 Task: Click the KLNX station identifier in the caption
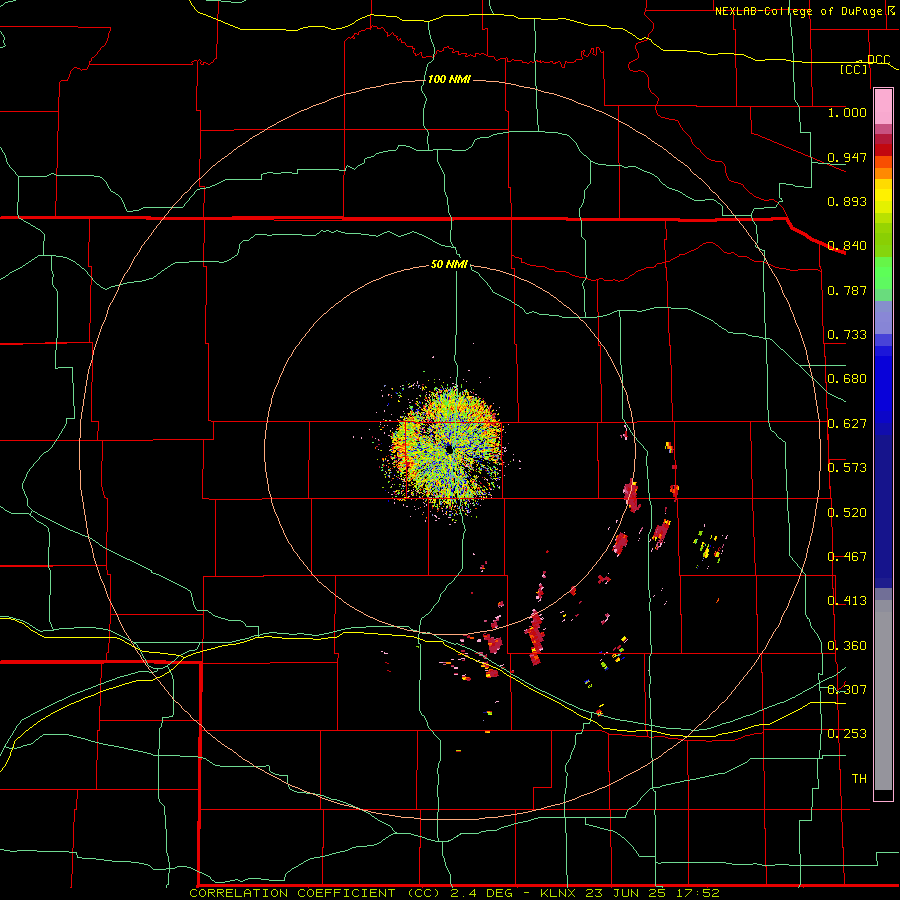point(558,893)
